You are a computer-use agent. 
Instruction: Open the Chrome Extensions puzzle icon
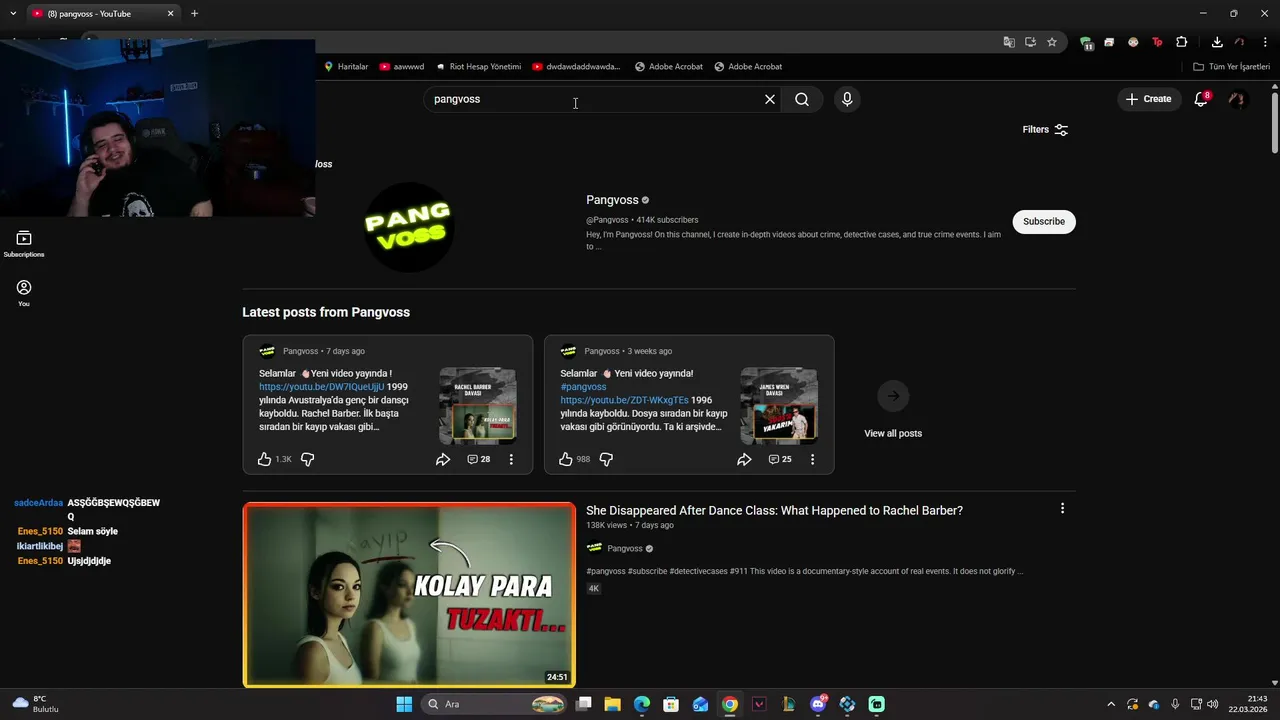[1182, 42]
